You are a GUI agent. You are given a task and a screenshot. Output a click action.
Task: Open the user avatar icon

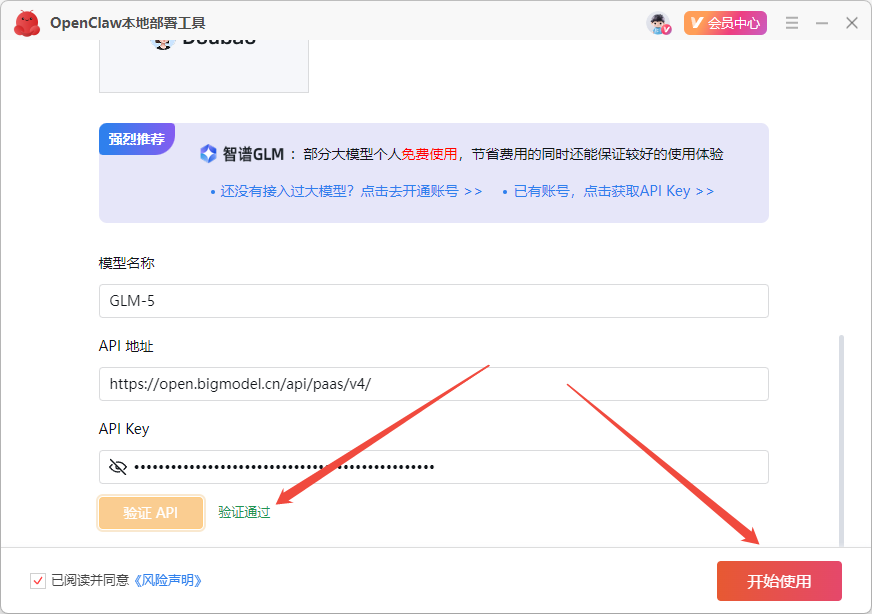[x=656, y=22]
